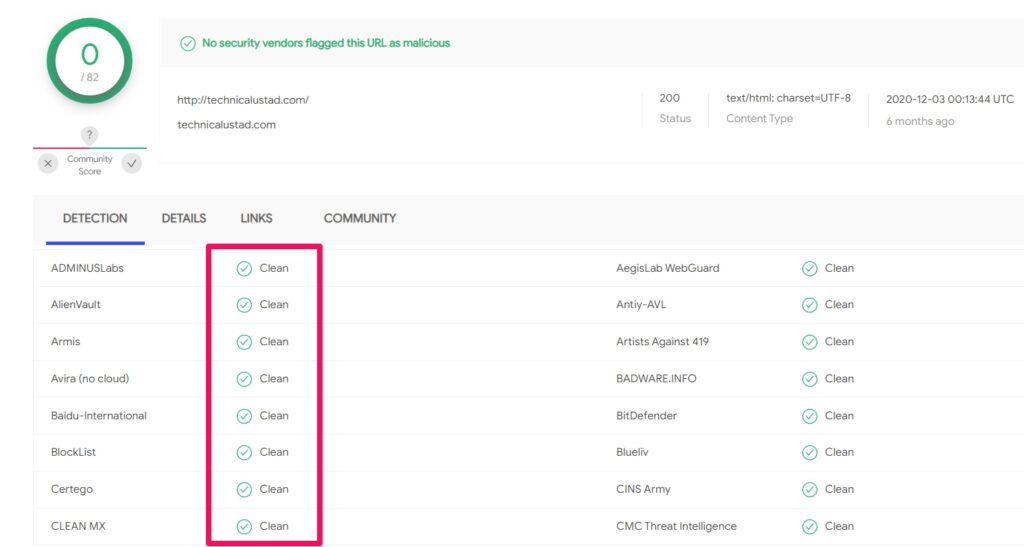Open the COMMUNITY tab
The image size is (1024, 547).
(360, 219)
